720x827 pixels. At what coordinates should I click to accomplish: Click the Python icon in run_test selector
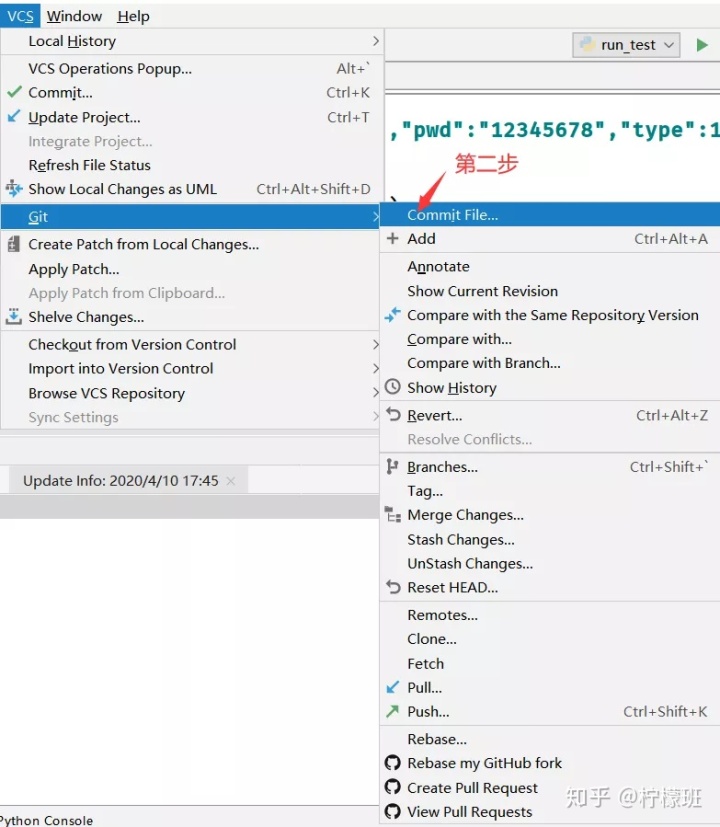(587, 44)
